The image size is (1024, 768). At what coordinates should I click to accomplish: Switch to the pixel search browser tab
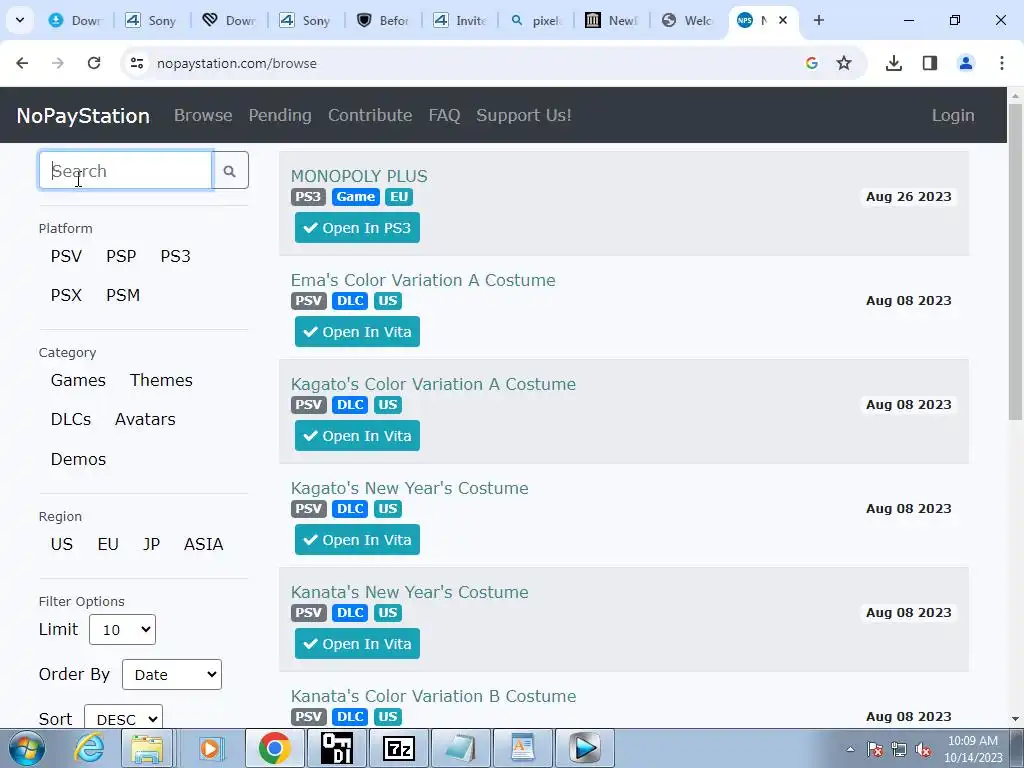(536, 20)
